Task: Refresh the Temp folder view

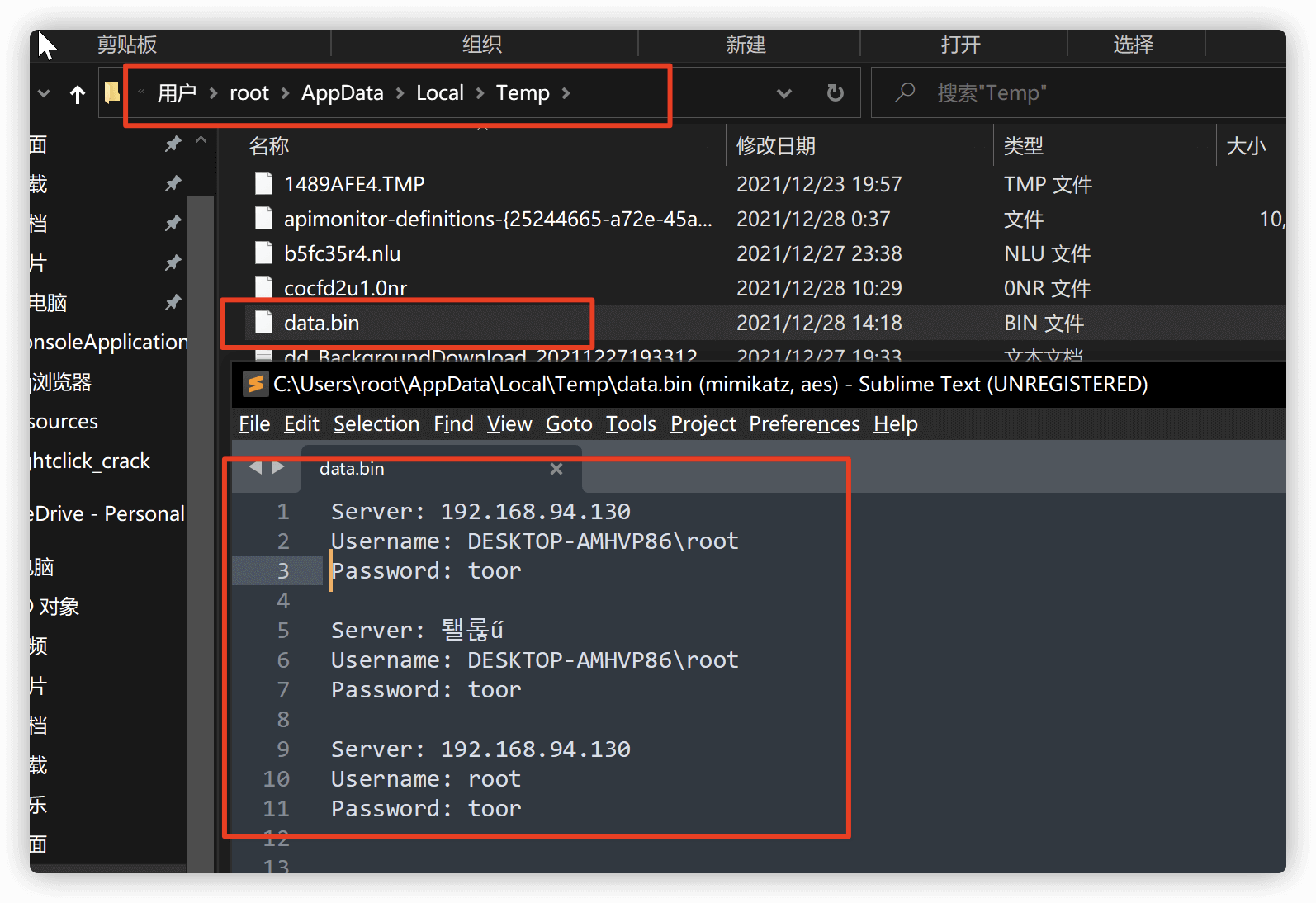Action: [836, 93]
